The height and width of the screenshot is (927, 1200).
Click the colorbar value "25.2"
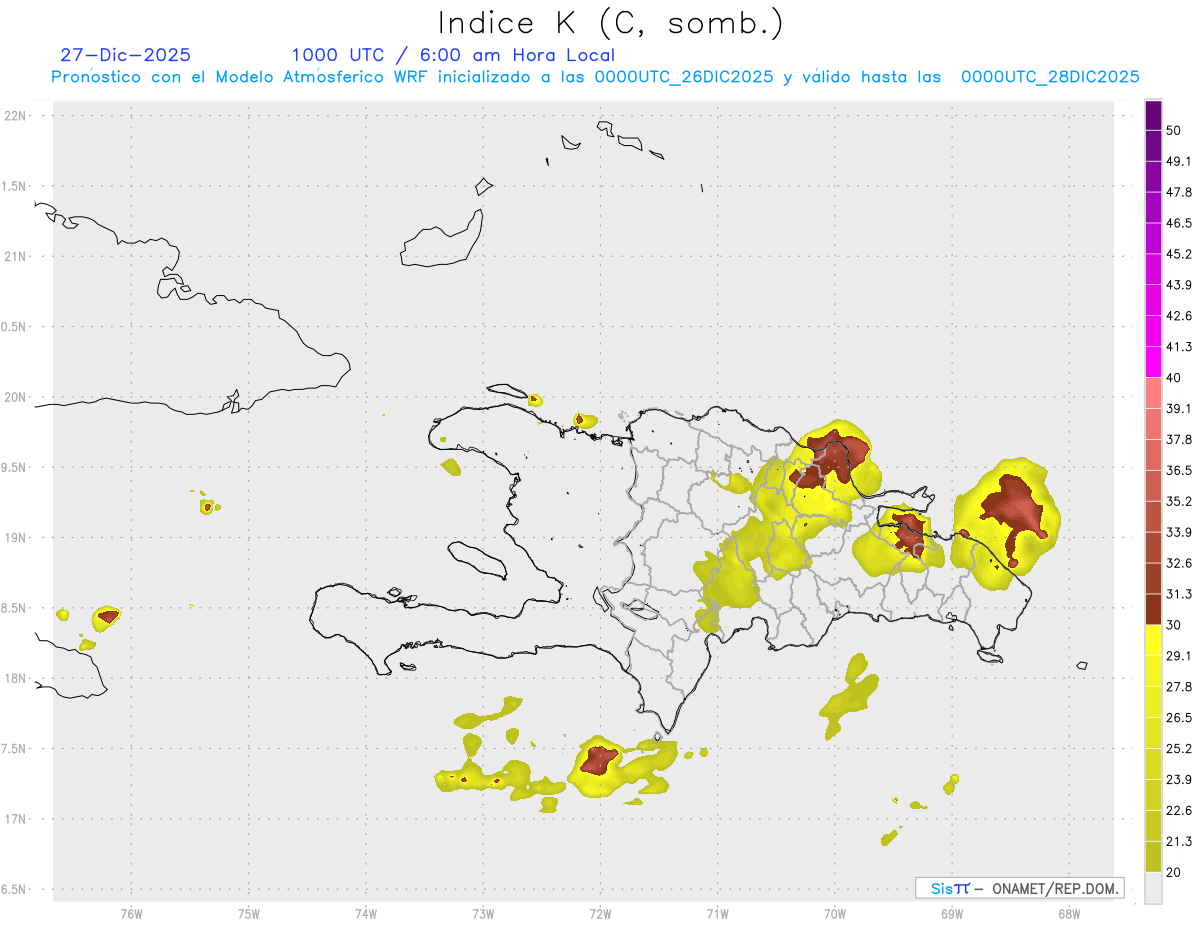pyautogui.click(x=1179, y=749)
